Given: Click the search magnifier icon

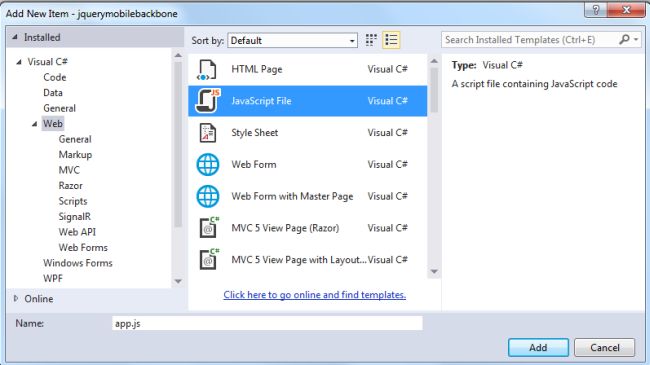Looking at the screenshot, I should (624, 39).
